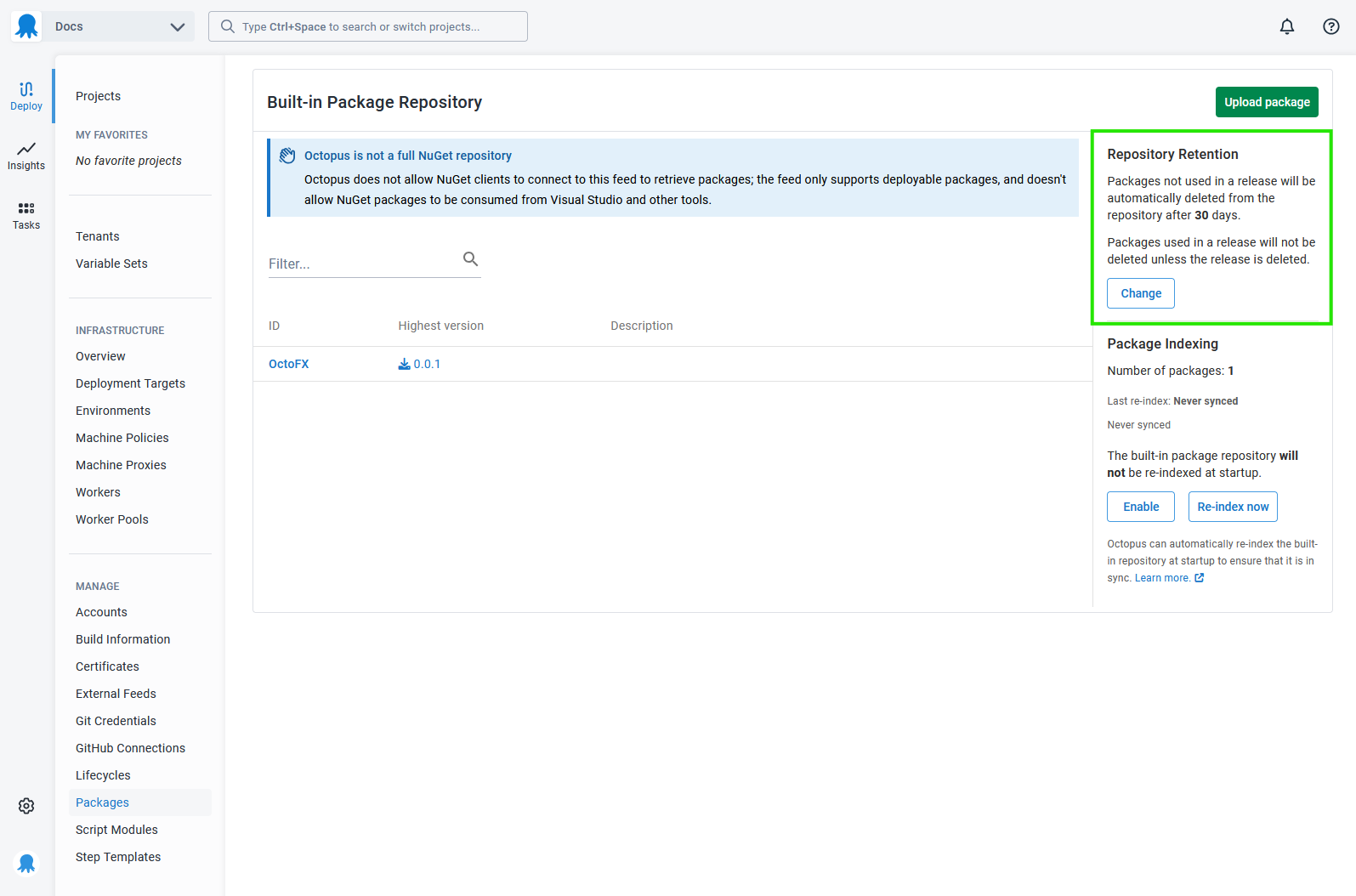Open Accounts page
Screen dimensions: 1356x896
tap(101, 612)
